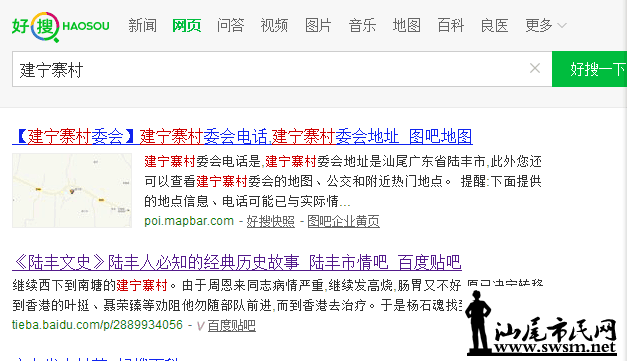Image resolution: width=627 pixels, height=361 pixels.
Task: Switch to the 问答 Q&A tab
Action: [230, 26]
